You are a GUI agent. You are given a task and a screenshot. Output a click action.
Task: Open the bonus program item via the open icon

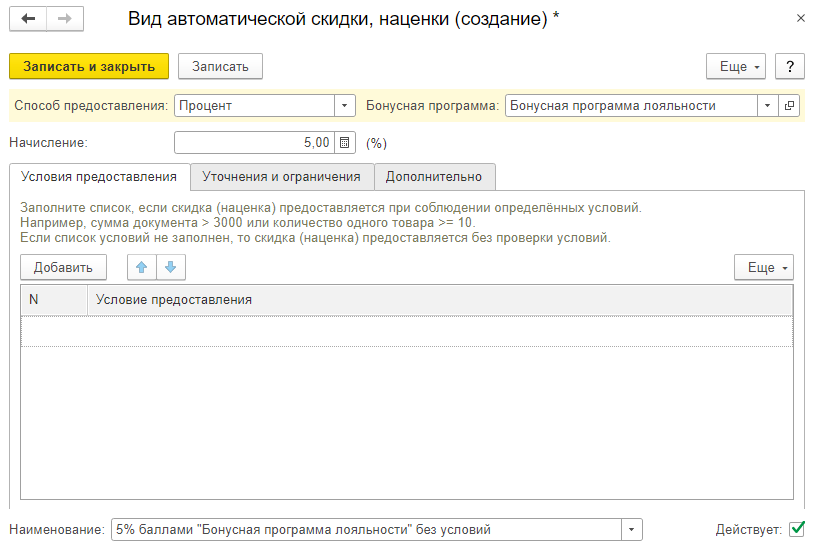[x=789, y=106]
